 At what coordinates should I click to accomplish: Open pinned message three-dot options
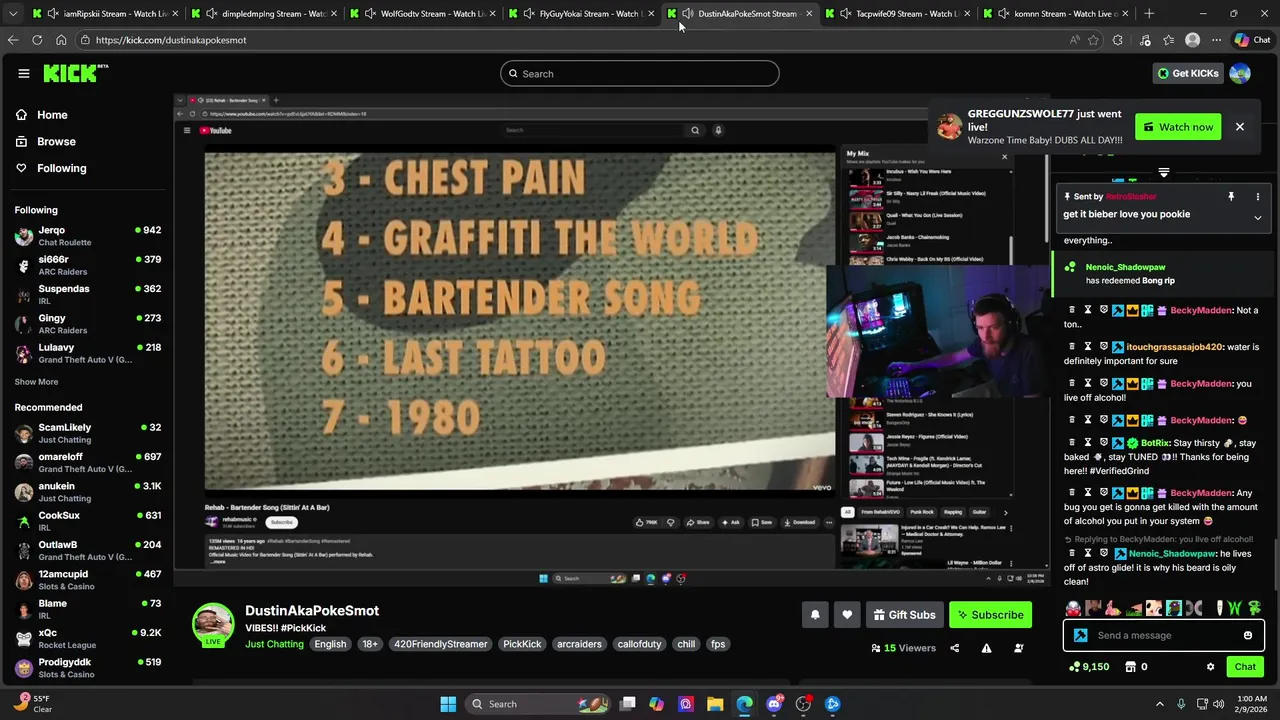(1257, 197)
